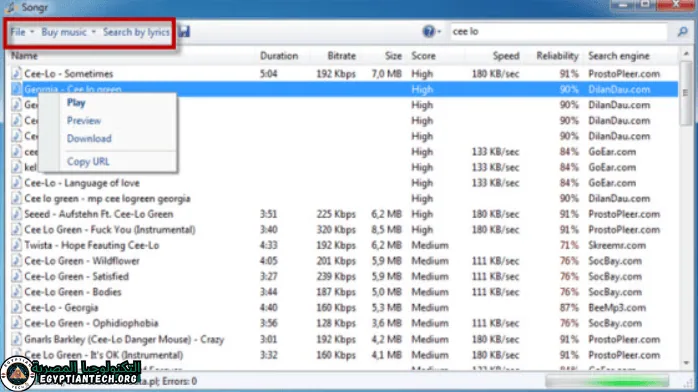Select 'Cee-Lo Green - Bodies'
698x392 pixels.
click(x=73, y=292)
